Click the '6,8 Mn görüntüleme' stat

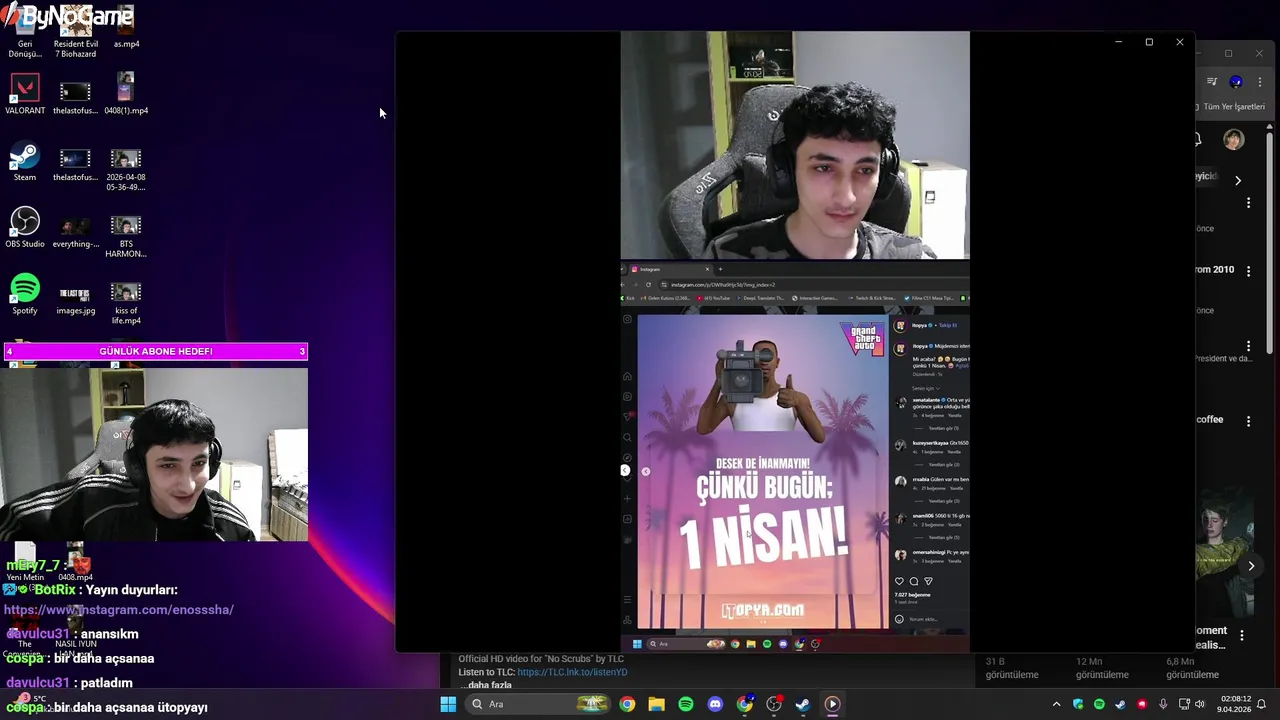[1193, 668]
